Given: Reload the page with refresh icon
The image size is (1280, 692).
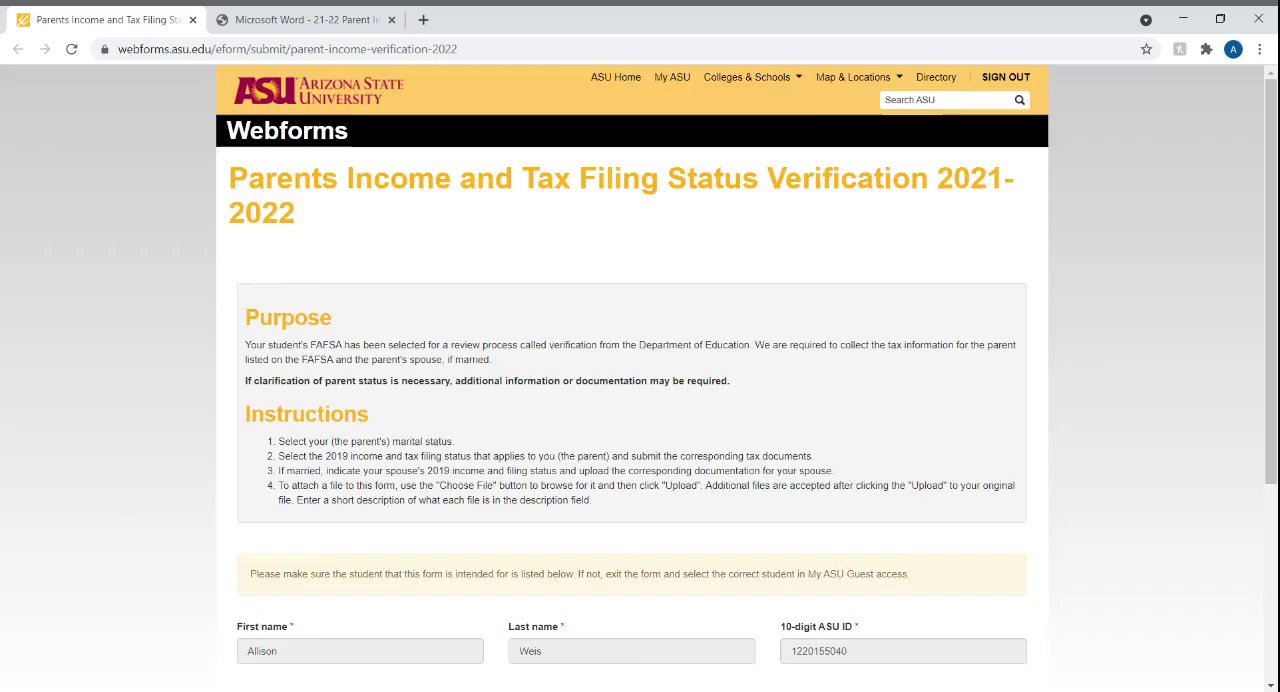Looking at the screenshot, I should click(x=72, y=49).
